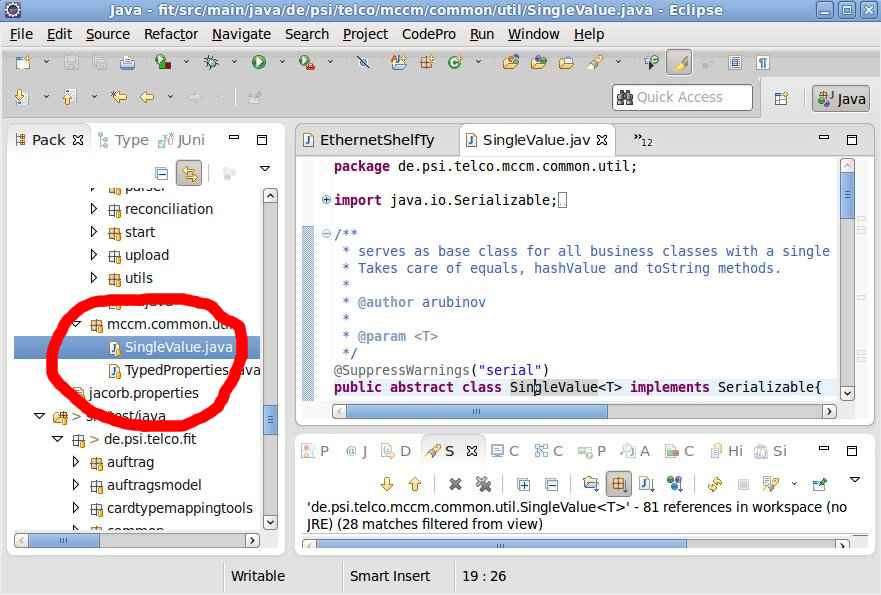The image size is (881, 595).
Task: Click the New Java Package icon
Action: [x=427, y=62]
